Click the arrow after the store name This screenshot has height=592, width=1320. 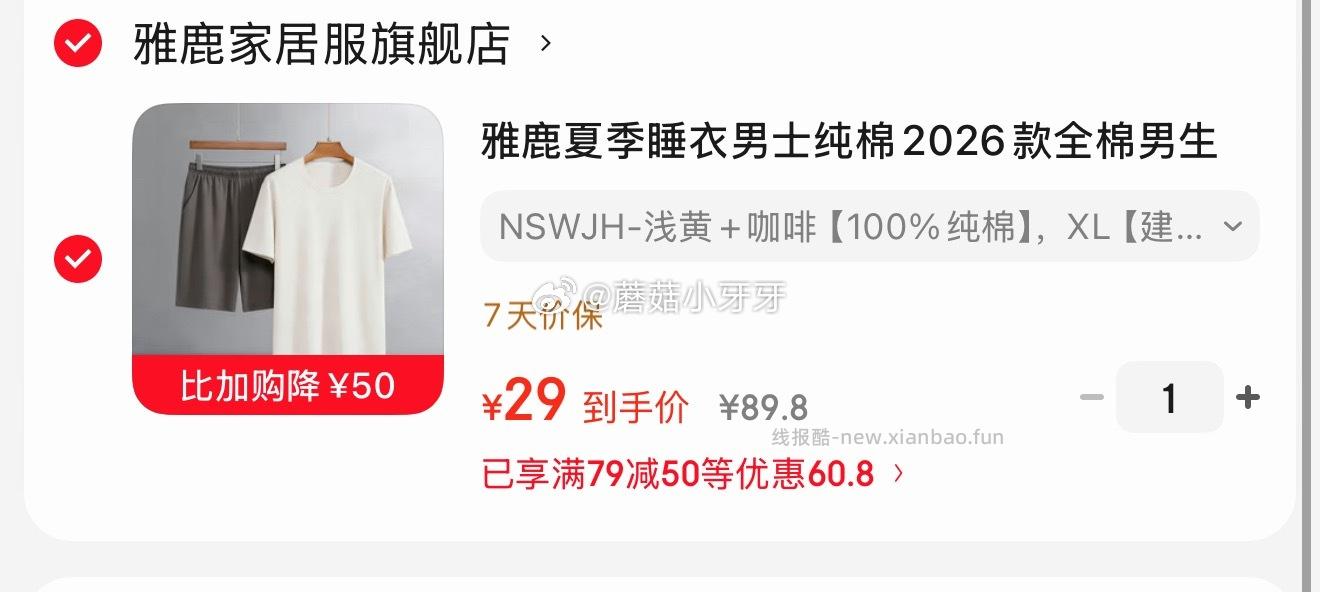coord(545,44)
